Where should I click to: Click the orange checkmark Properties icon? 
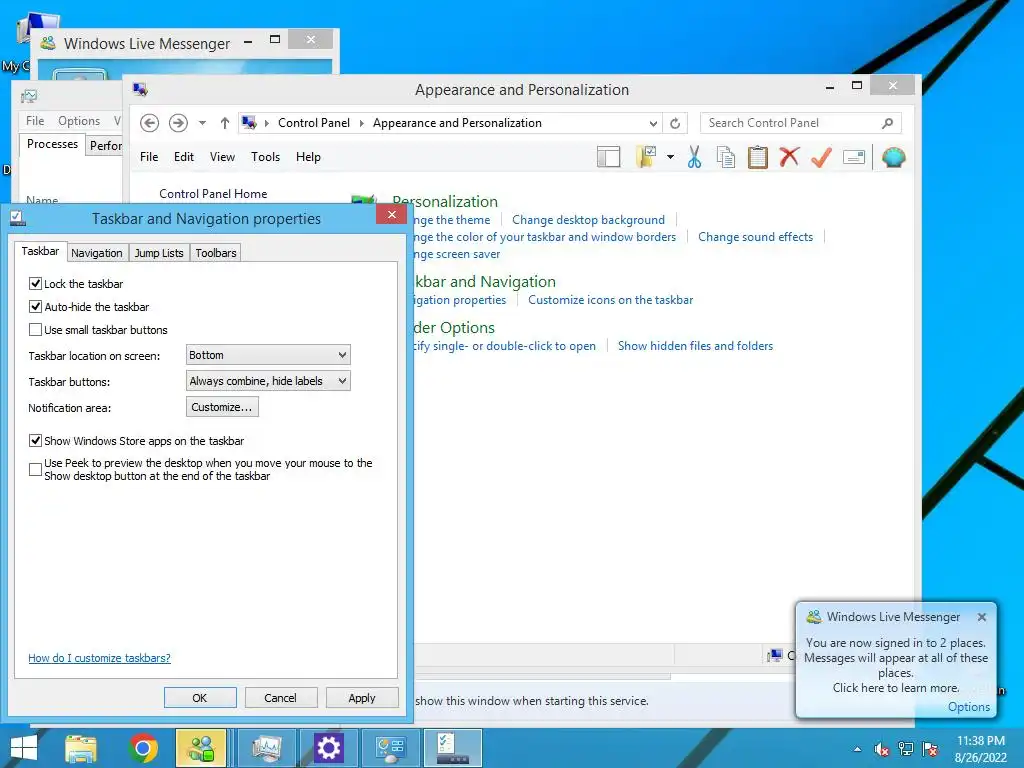coord(821,157)
